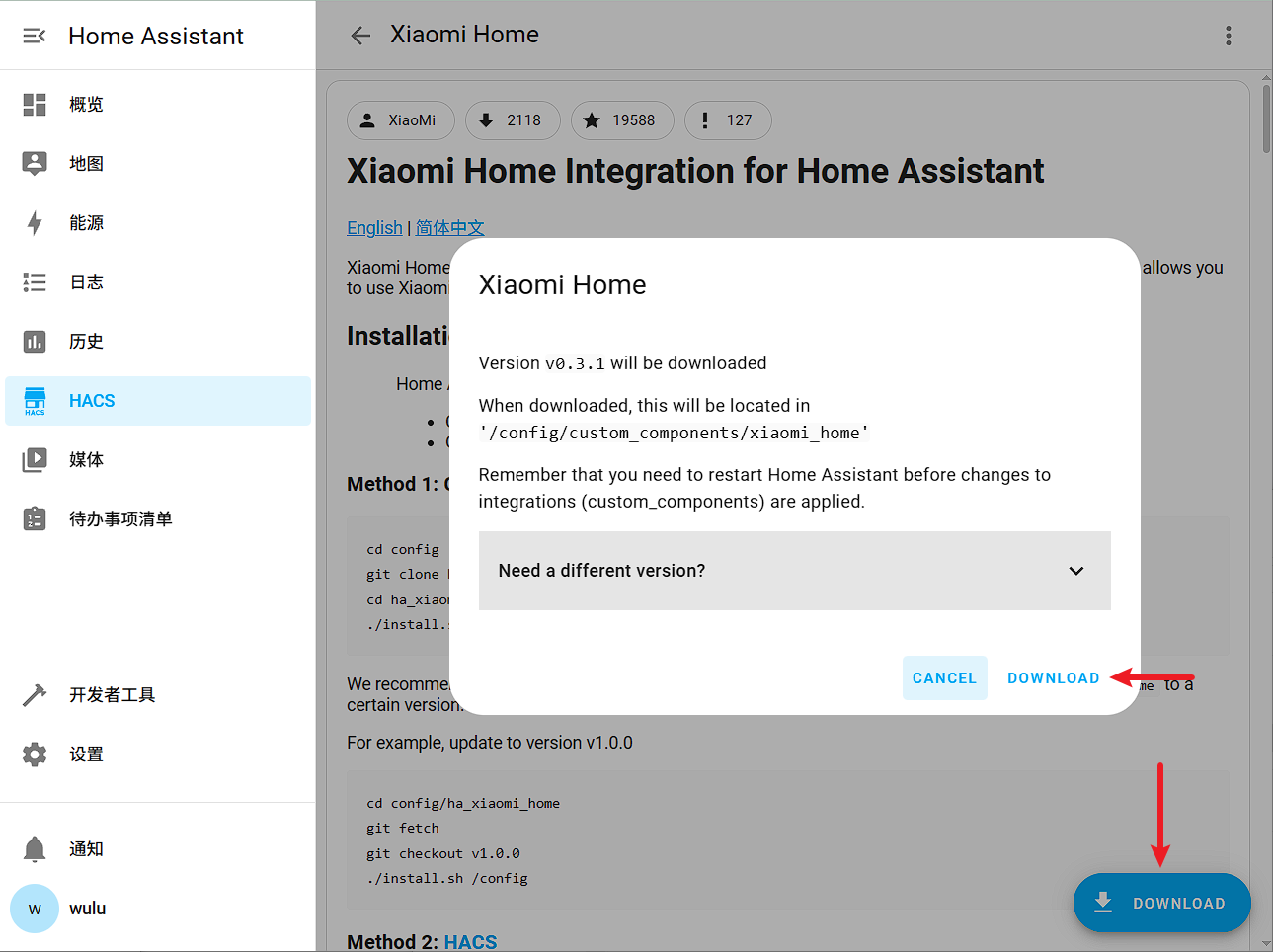Open the 历史 history chart icon
The width and height of the screenshot is (1273, 952).
35,342
